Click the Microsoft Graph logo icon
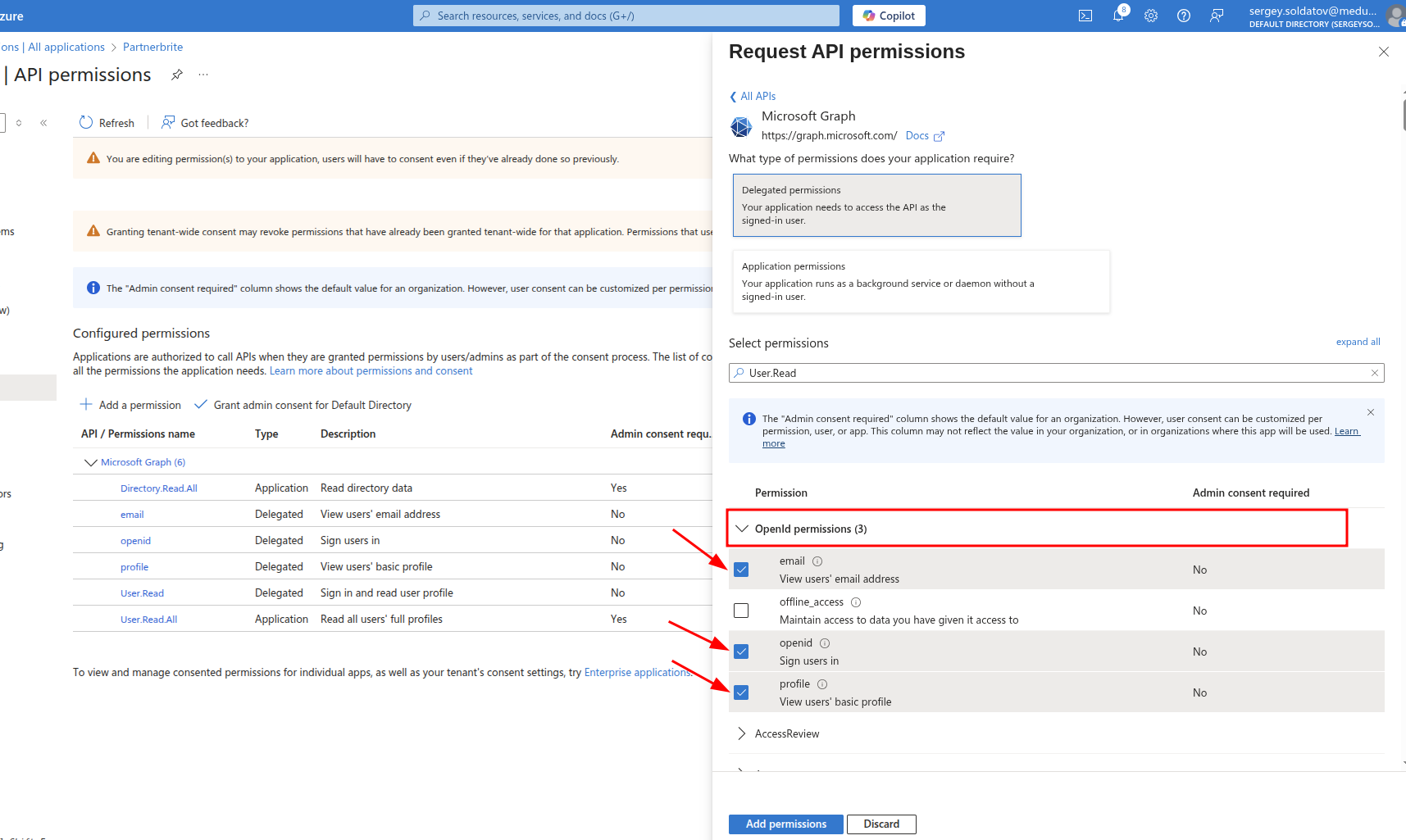 [x=741, y=126]
